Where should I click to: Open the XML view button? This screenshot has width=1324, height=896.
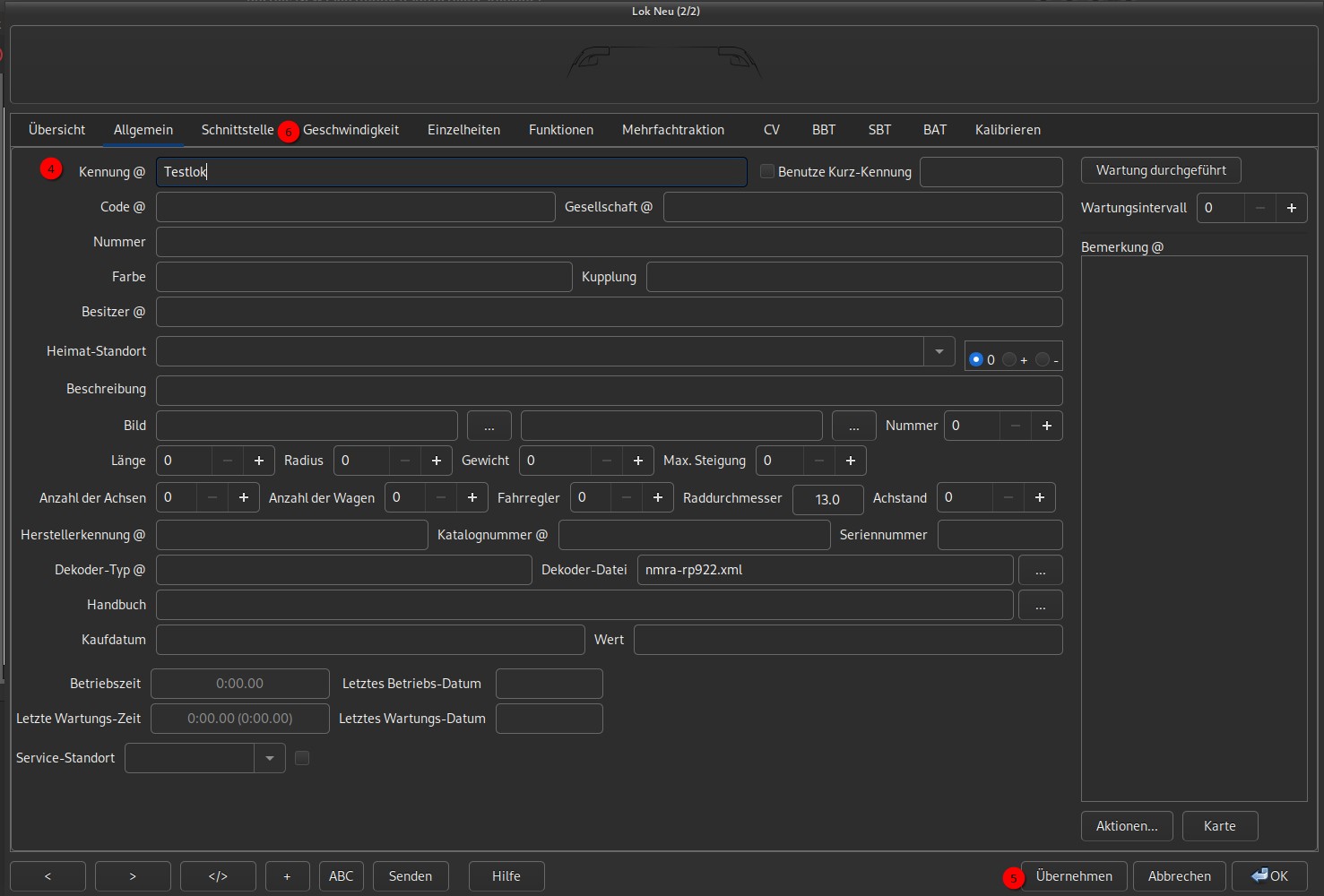[x=218, y=876]
